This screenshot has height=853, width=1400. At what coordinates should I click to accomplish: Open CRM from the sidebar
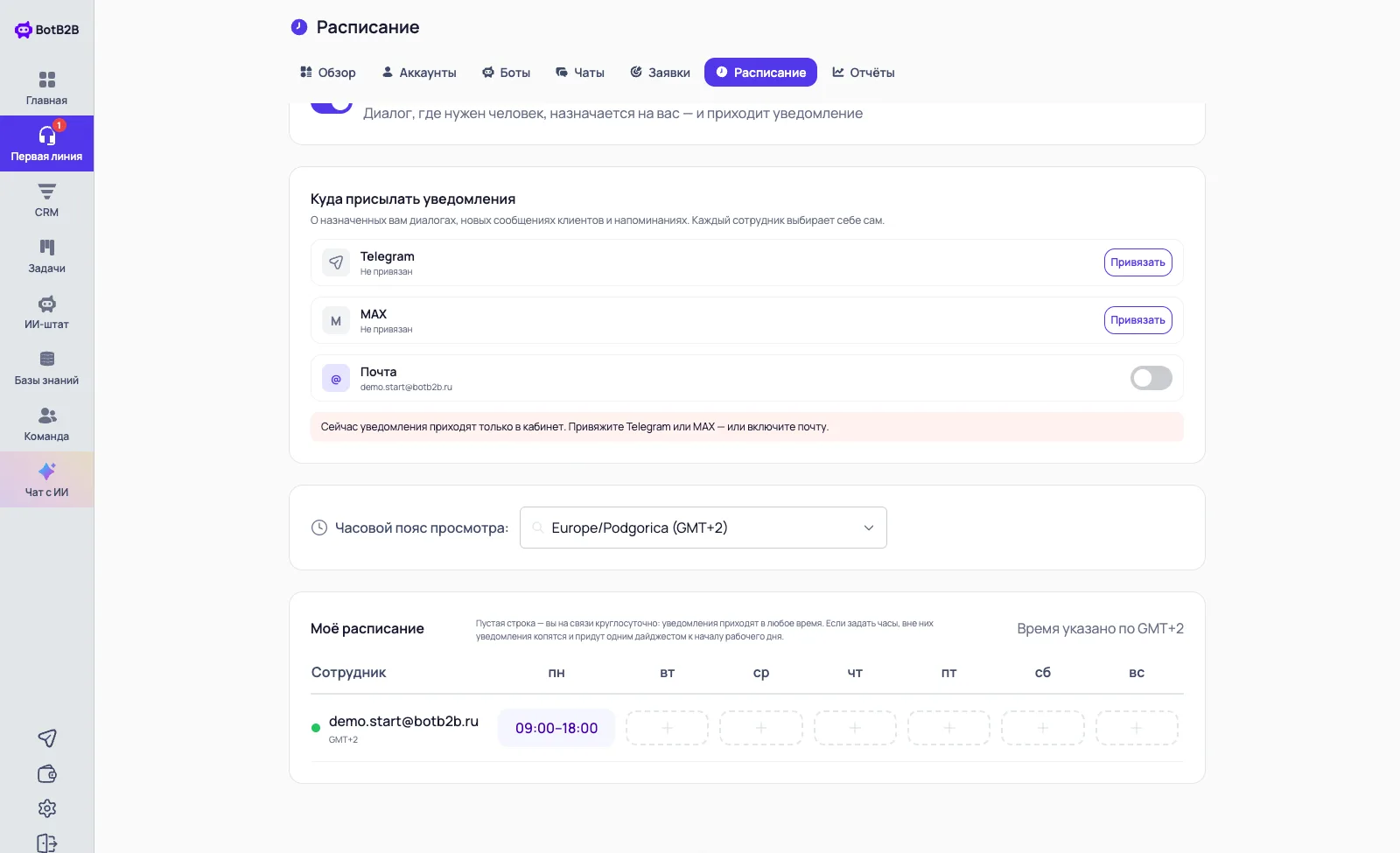pyautogui.click(x=47, y=199)
